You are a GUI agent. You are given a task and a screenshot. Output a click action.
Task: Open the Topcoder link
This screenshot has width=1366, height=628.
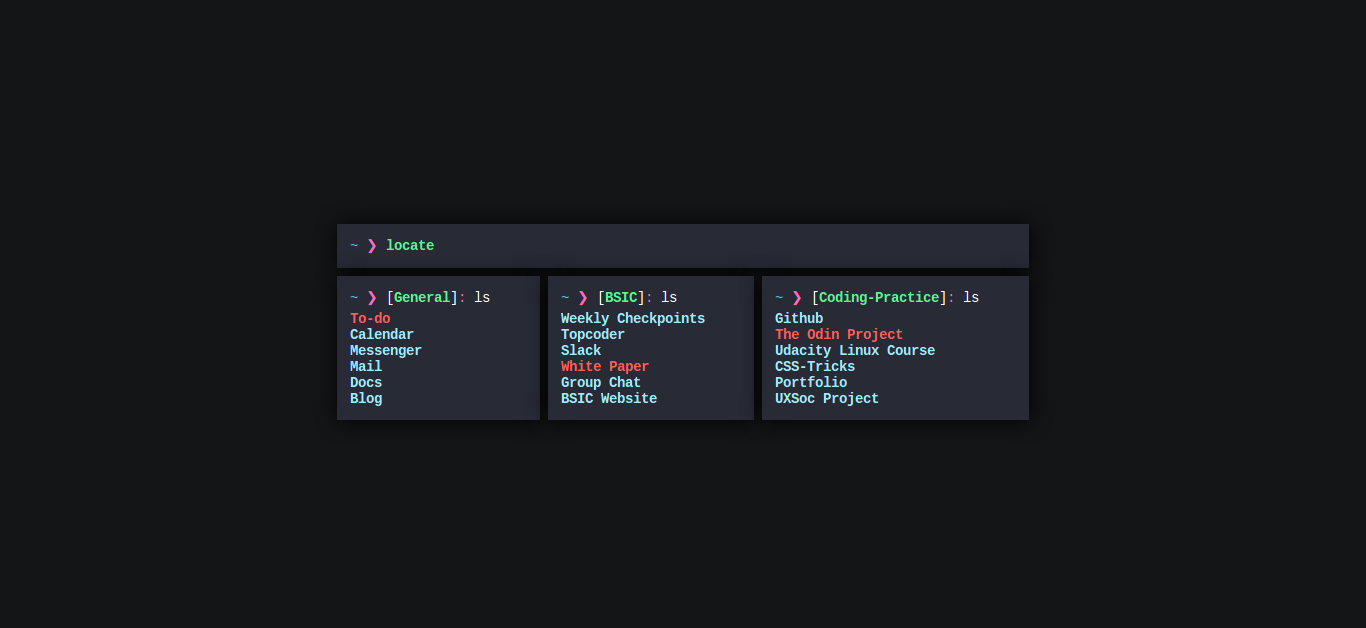[593, 335]
